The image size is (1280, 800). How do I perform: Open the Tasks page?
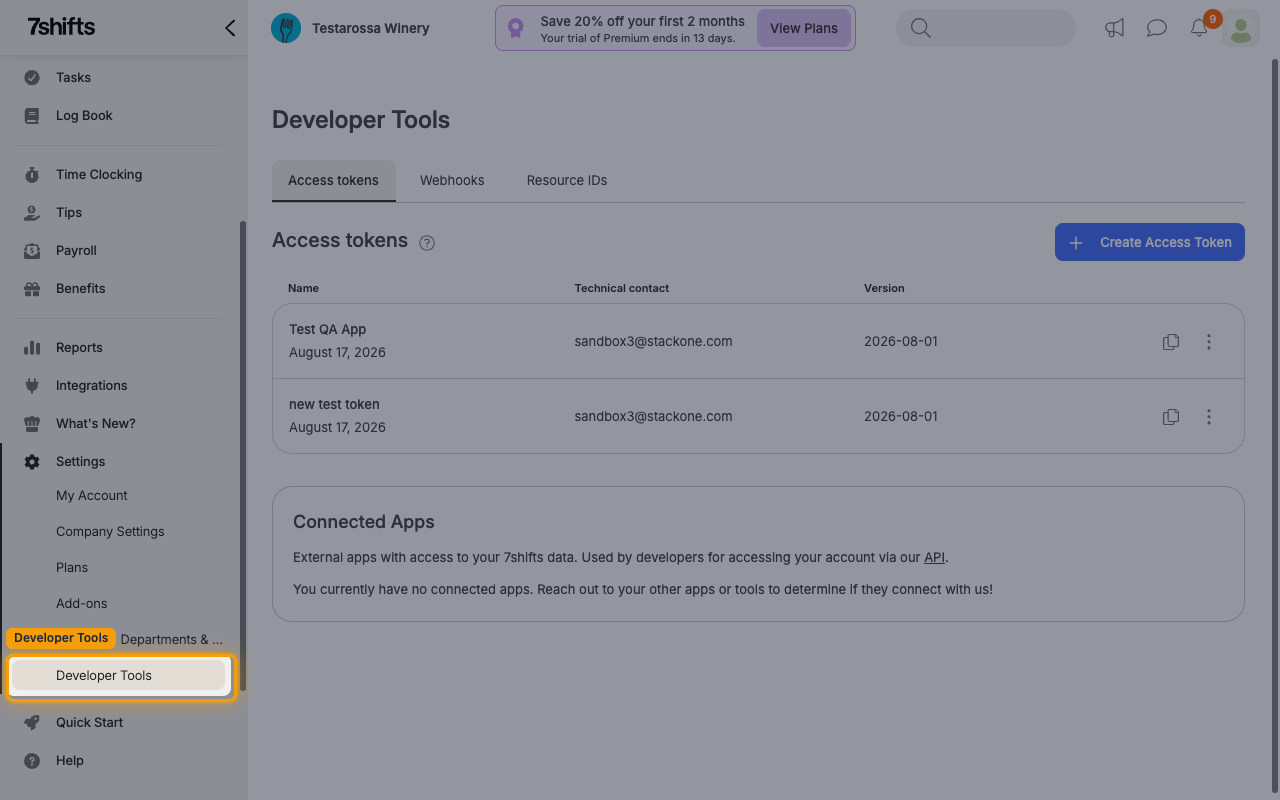click(73, 77)
